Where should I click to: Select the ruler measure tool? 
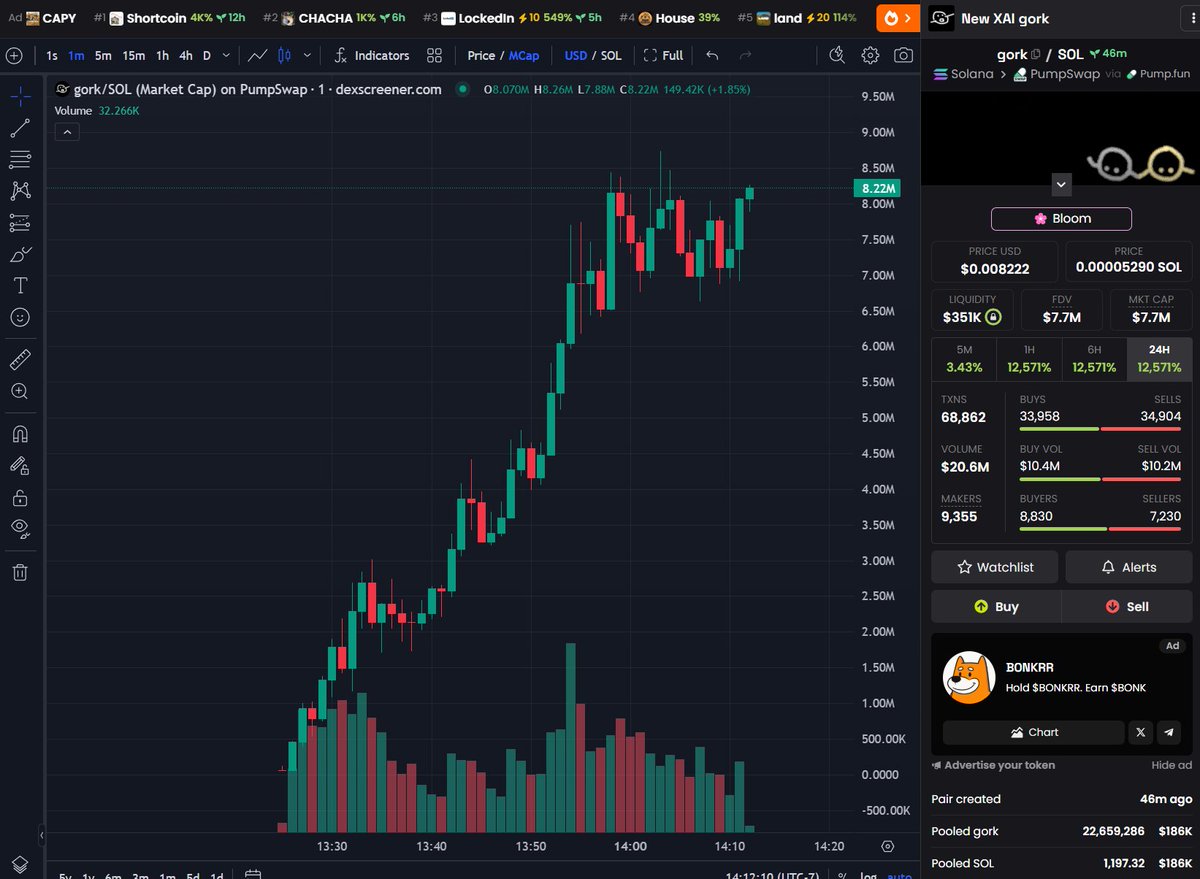point(20,359)
